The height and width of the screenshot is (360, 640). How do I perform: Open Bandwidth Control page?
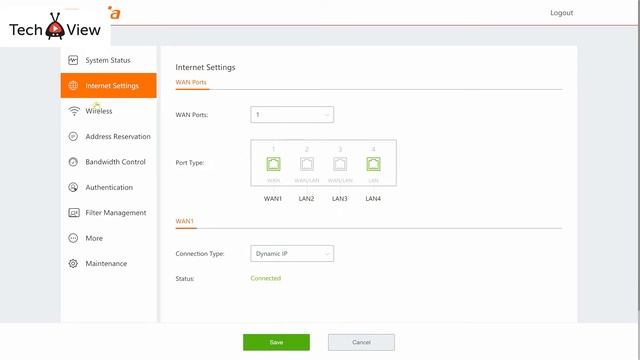coord(109,162)
